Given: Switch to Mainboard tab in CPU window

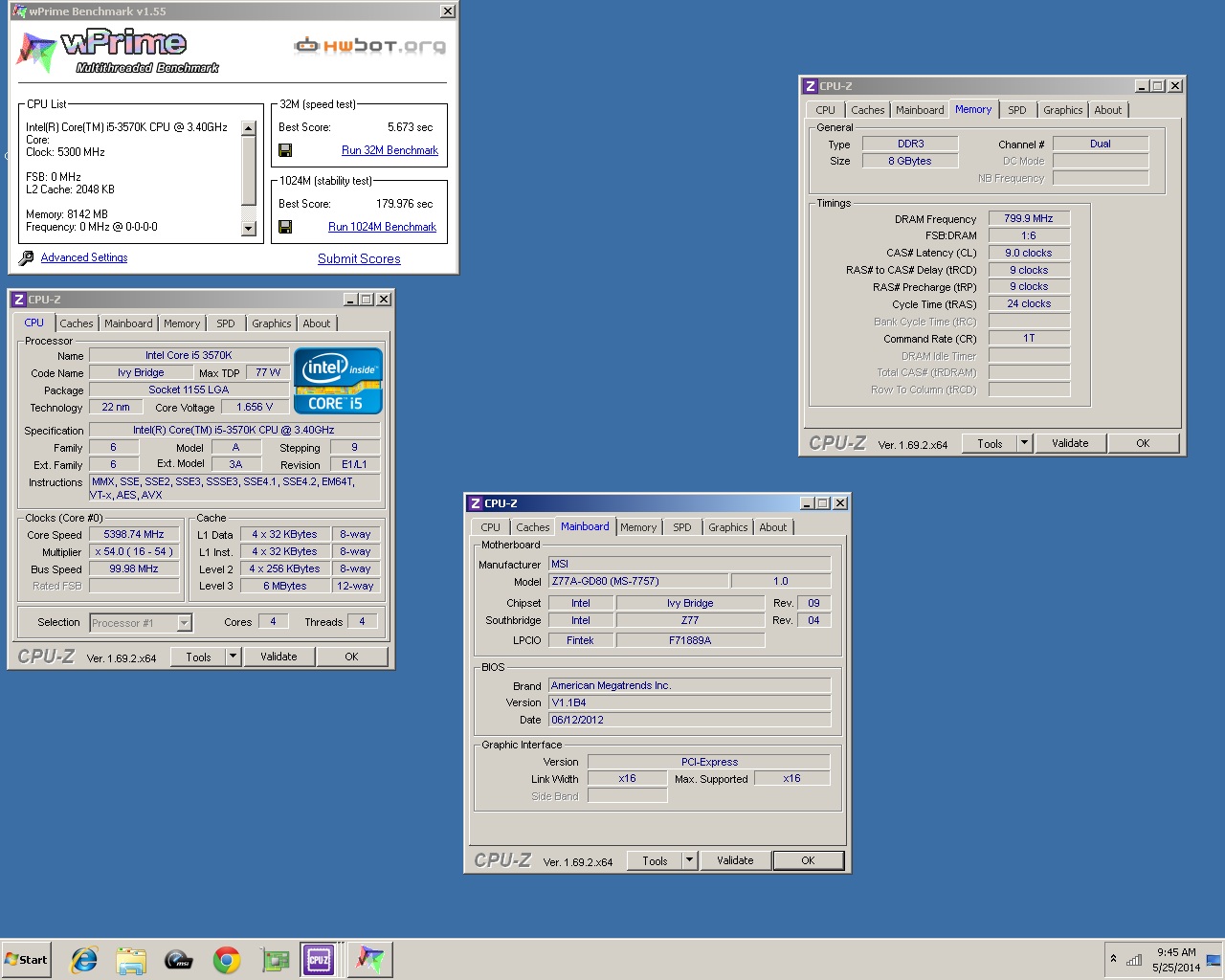Looking at the screenshot, I should coord(128,323).
